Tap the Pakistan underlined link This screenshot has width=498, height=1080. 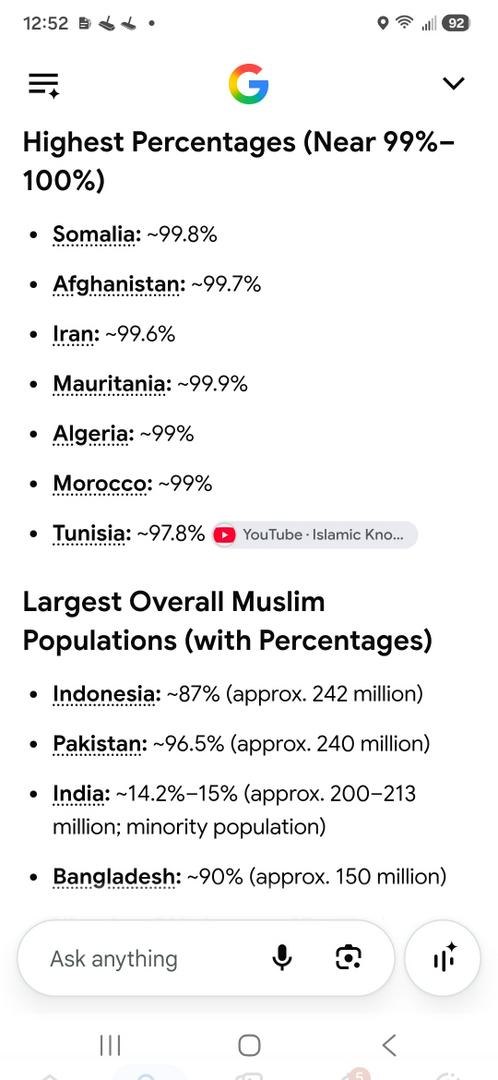click(100, 744)
